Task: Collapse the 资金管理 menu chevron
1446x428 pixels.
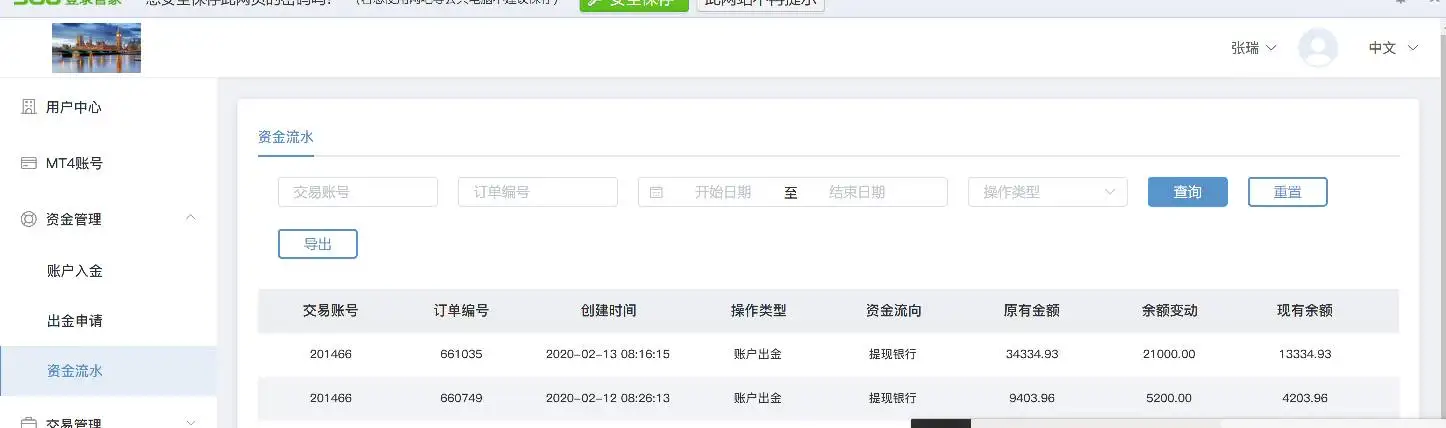Action: (191, 218)
